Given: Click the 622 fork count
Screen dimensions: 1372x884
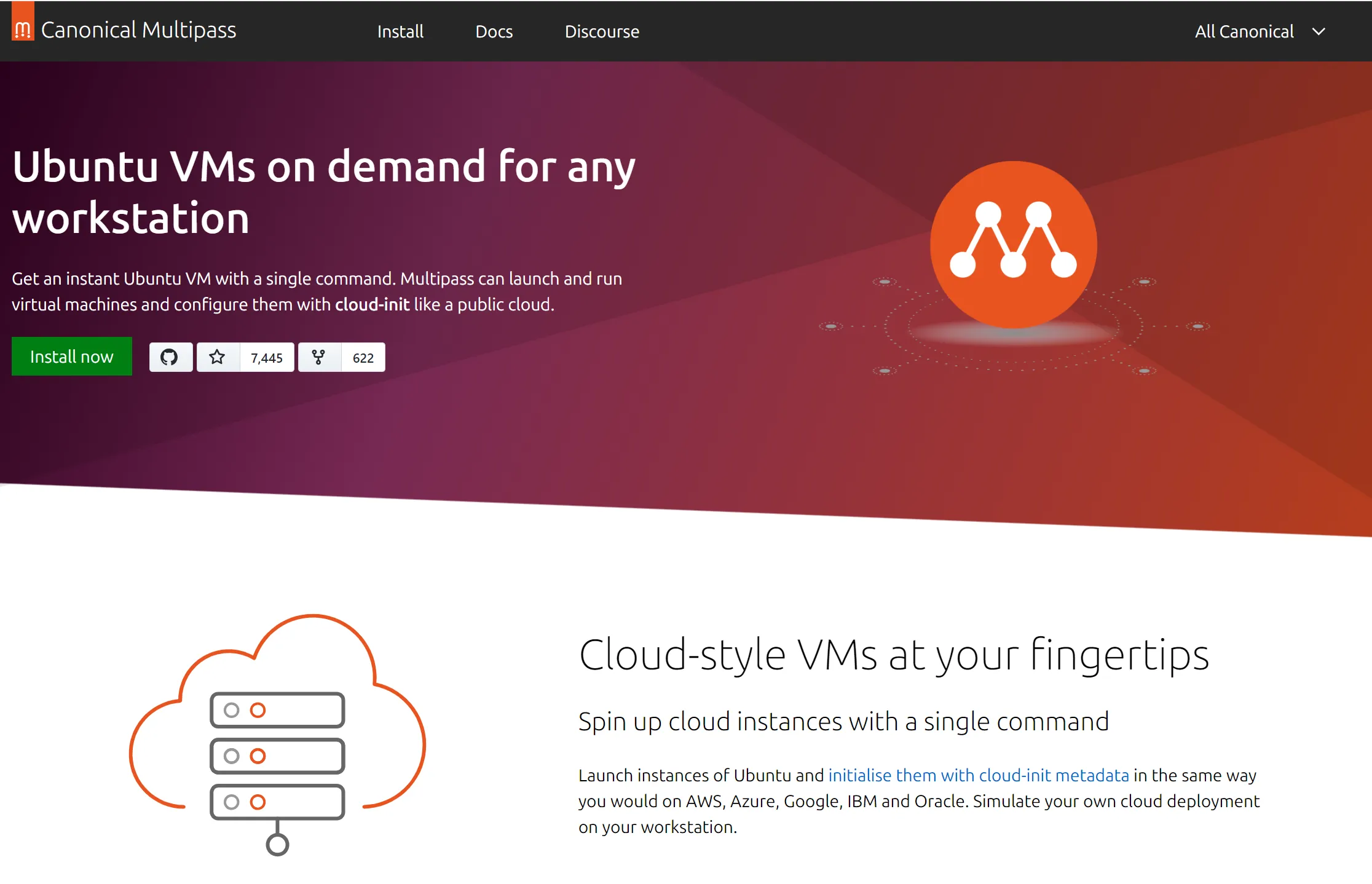Looking at the screenshot, I should pos(363,358).
